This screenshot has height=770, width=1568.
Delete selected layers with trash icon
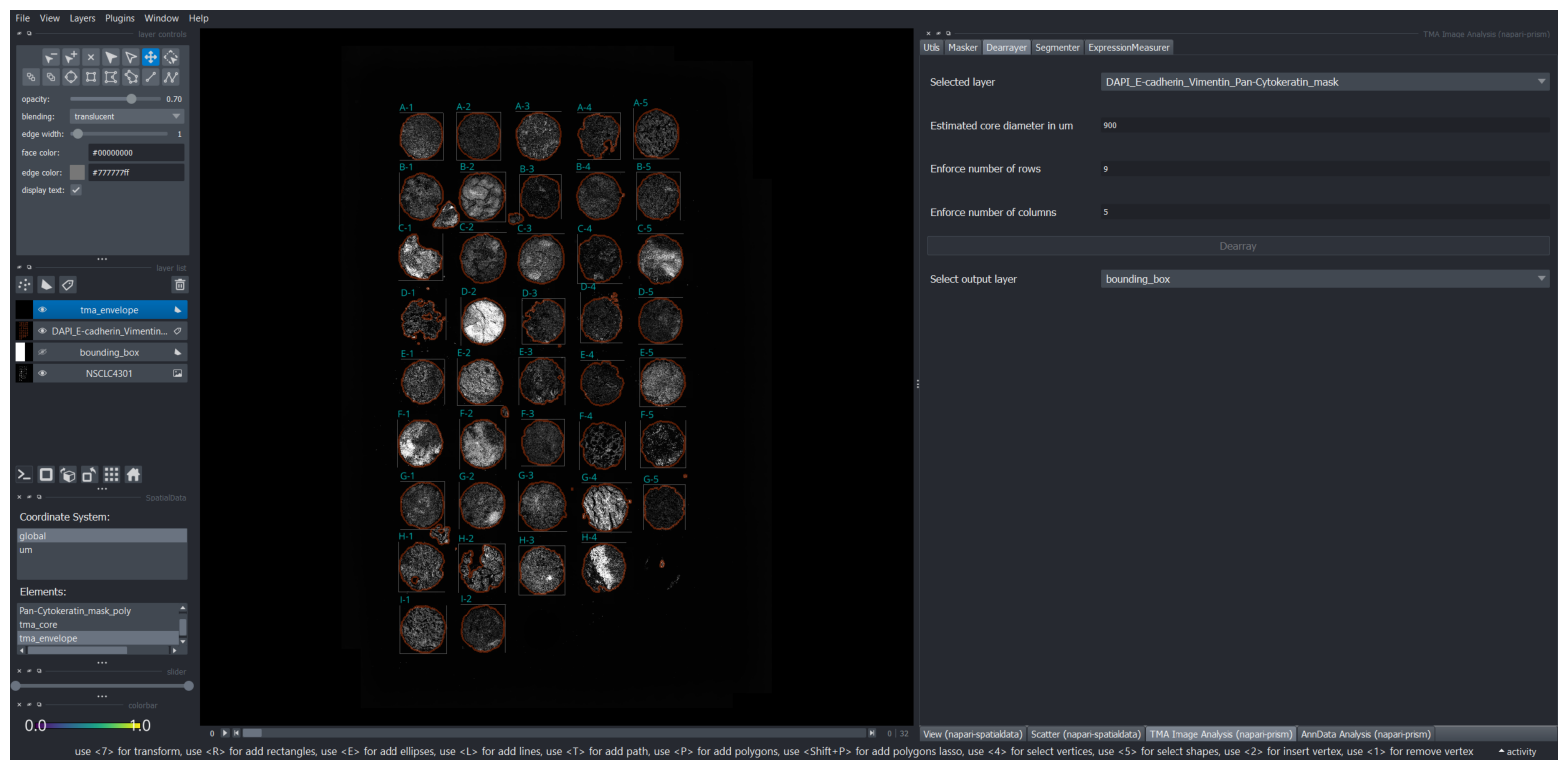(180, 285)
